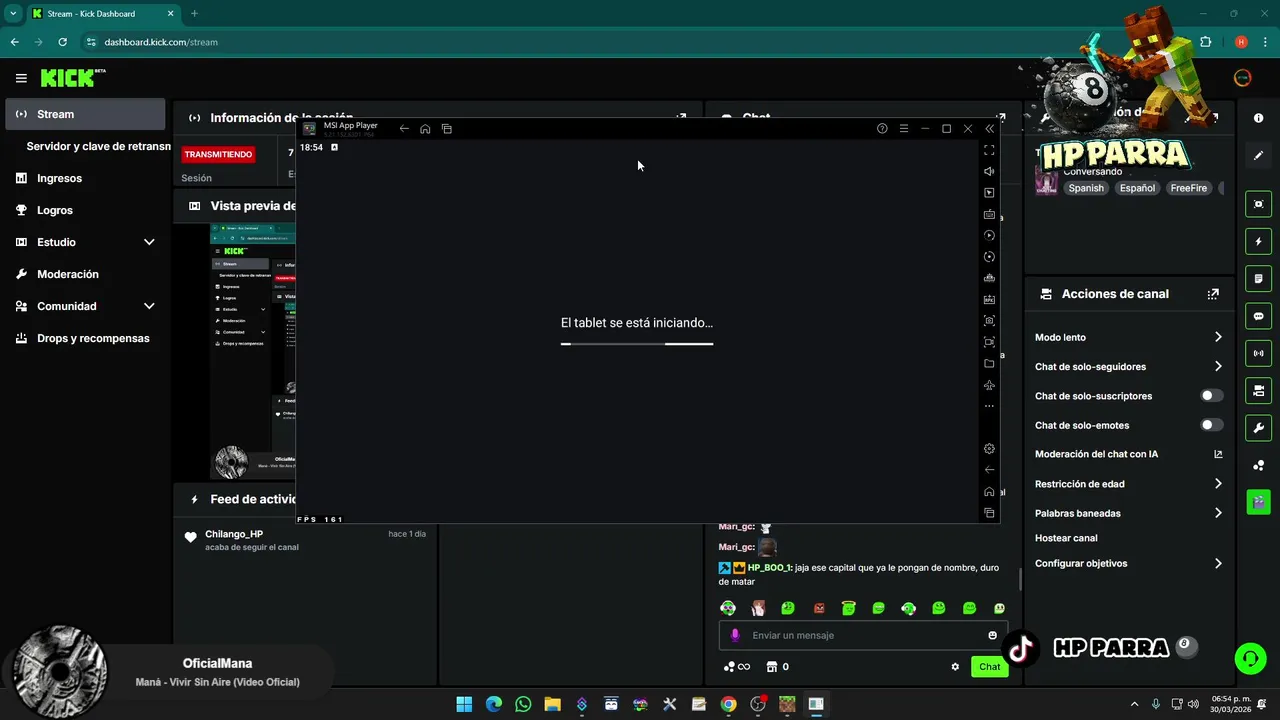
Task: Click the Spanish tag
Action: (x=1086, y=188)
